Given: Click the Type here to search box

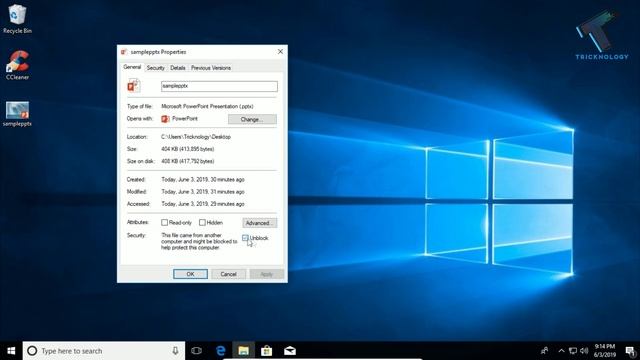Looking at the screenshot, I should point(104,351).
